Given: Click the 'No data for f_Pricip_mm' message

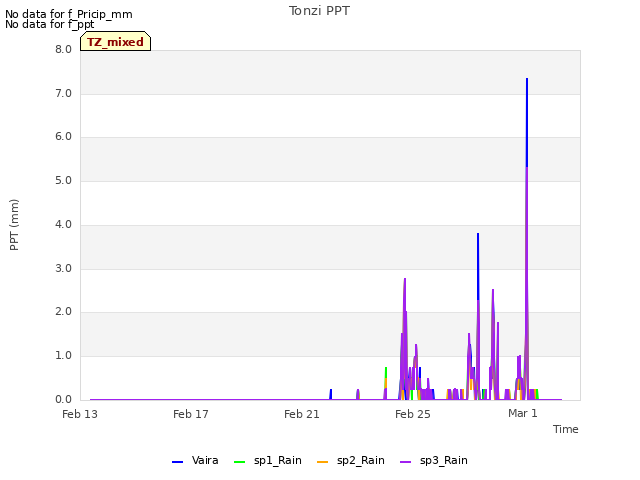Looking at the screenshot, I should pyautogui.click(x=69, y=14).
